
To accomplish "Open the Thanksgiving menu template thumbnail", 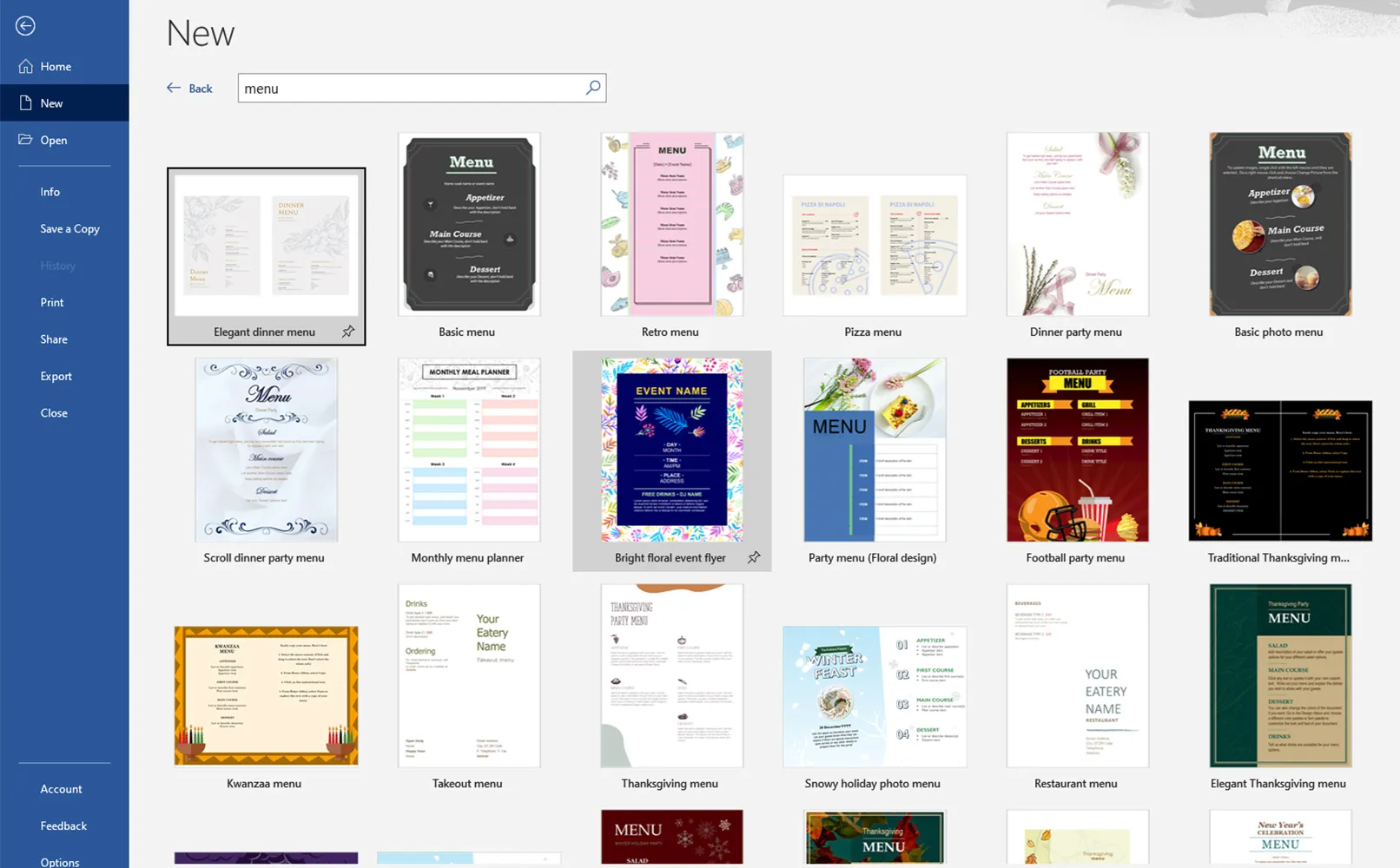I will point(672,675).
